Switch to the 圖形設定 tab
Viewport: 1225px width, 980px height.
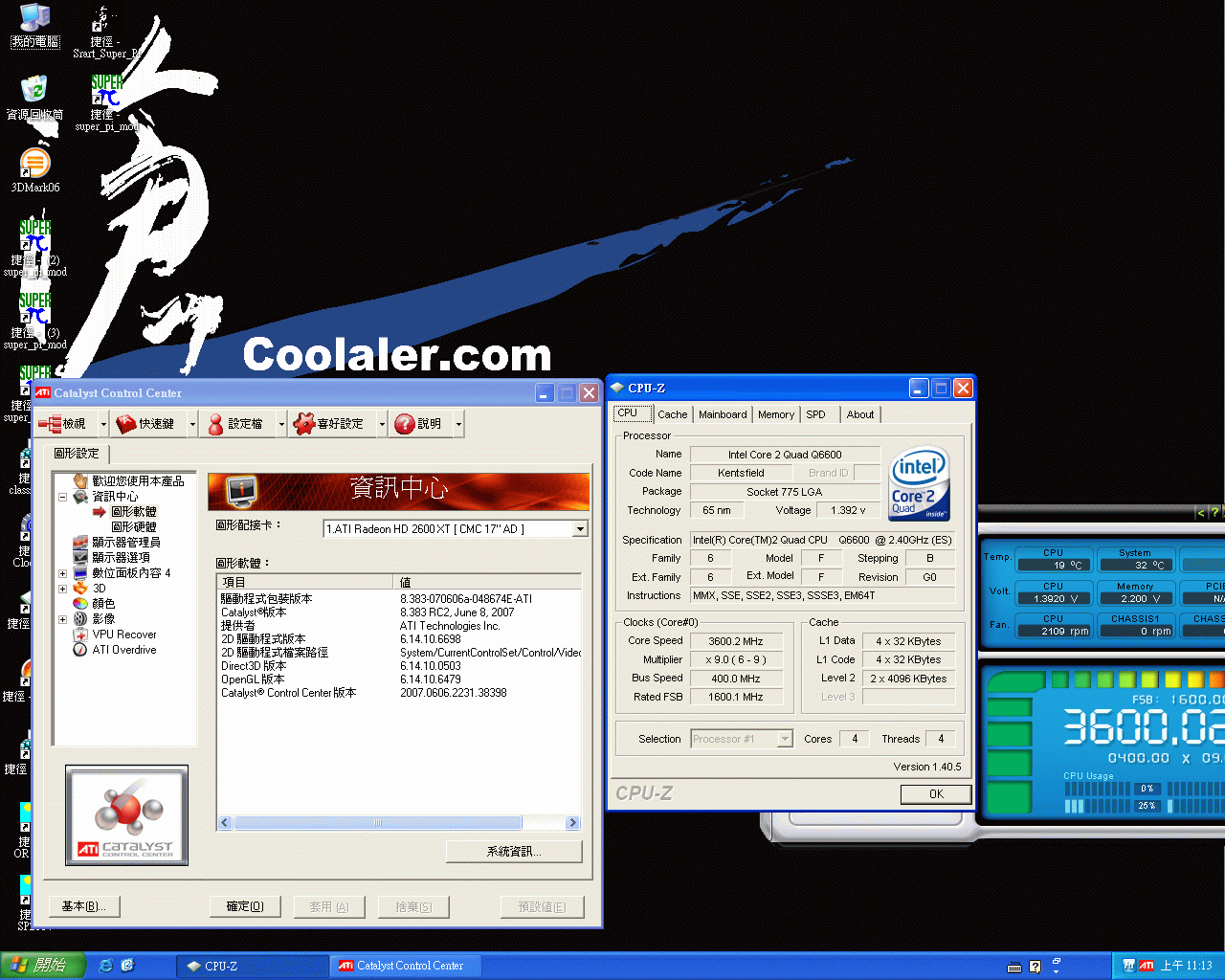77,454
